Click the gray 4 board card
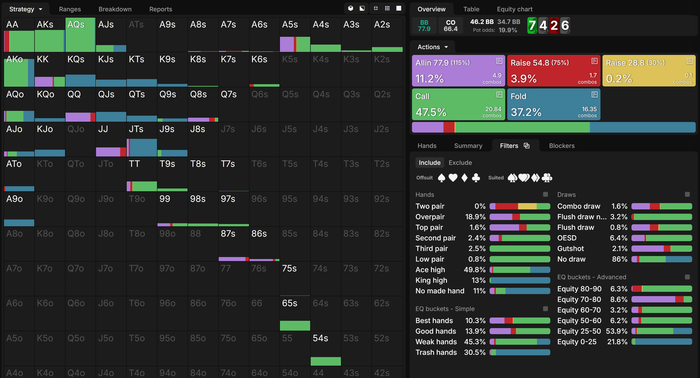 click(x=543, y=26)
